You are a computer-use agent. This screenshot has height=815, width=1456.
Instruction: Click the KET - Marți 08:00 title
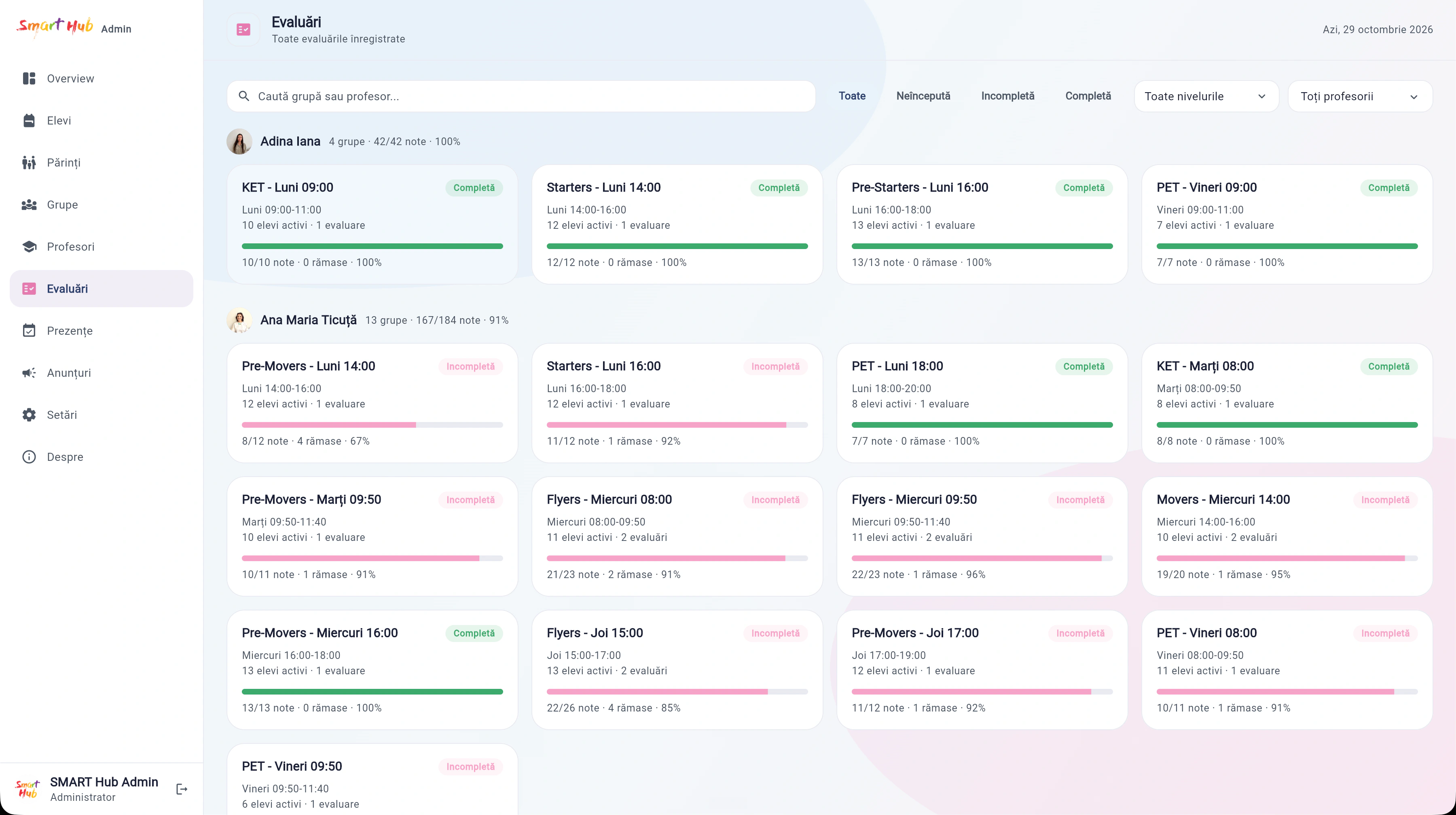point(1205,367)
